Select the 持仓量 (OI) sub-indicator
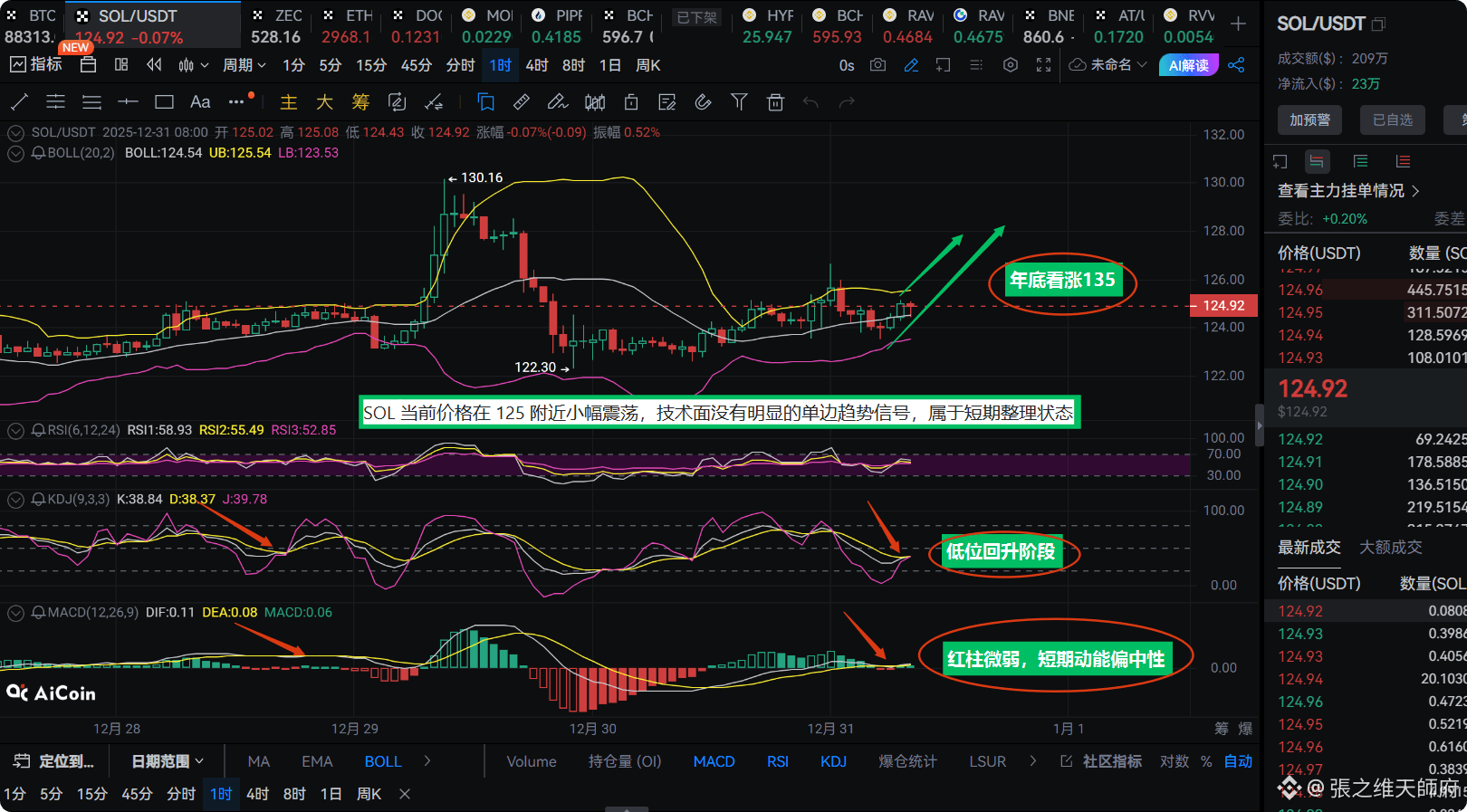 point(625,761)
